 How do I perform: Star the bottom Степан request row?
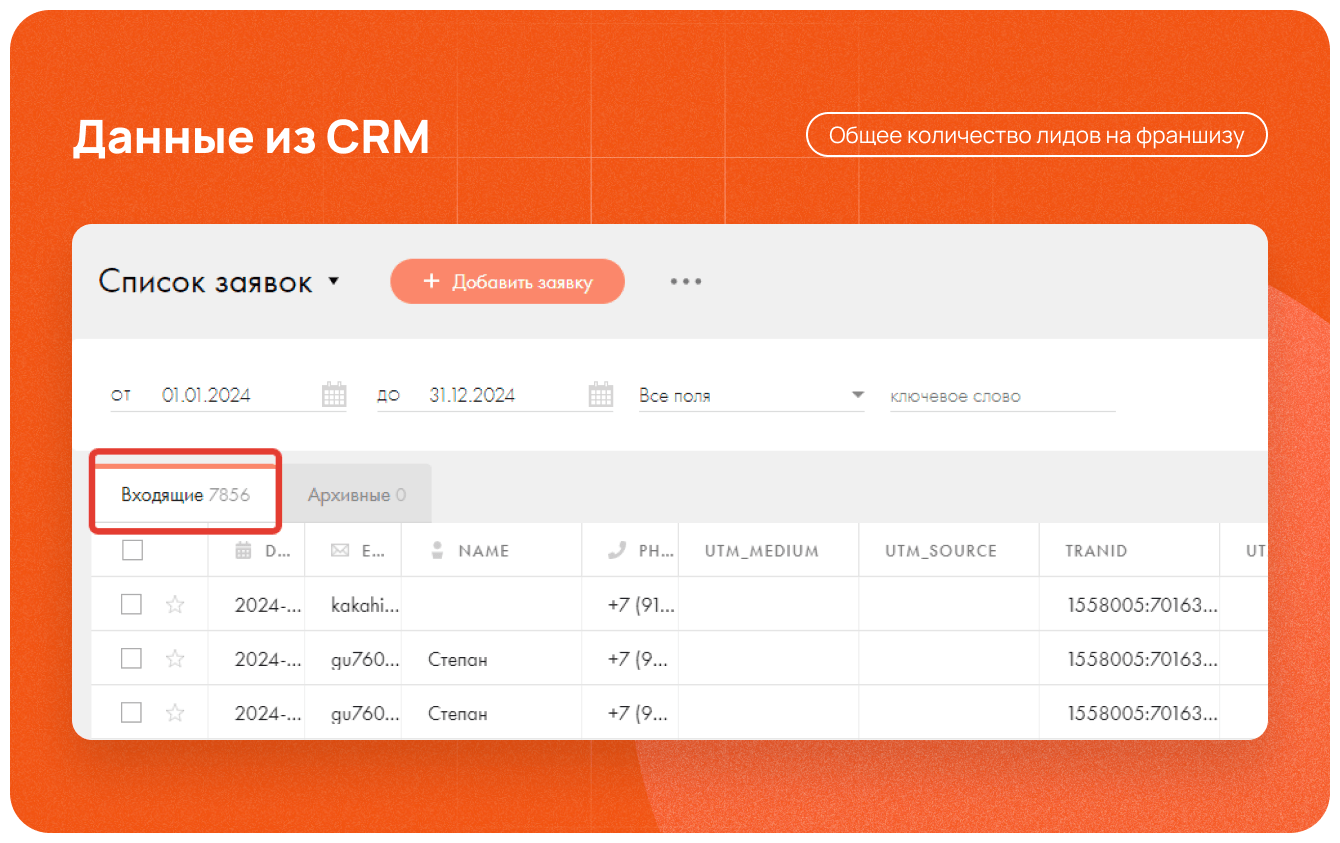click(x=175, y=712)
